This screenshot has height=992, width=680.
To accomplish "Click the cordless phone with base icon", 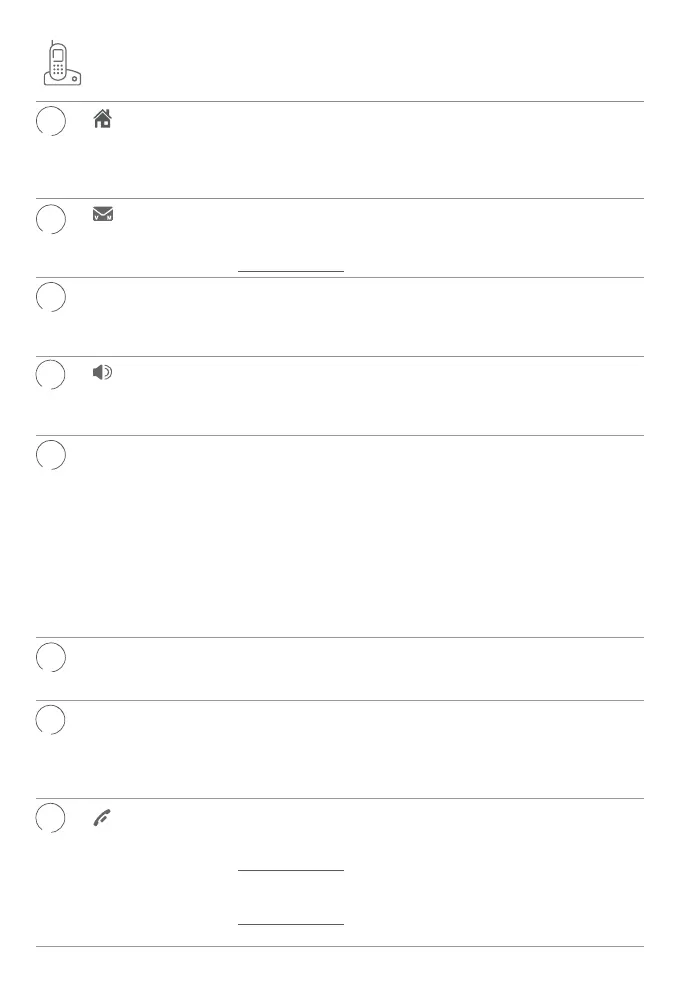I will point(62,63).
